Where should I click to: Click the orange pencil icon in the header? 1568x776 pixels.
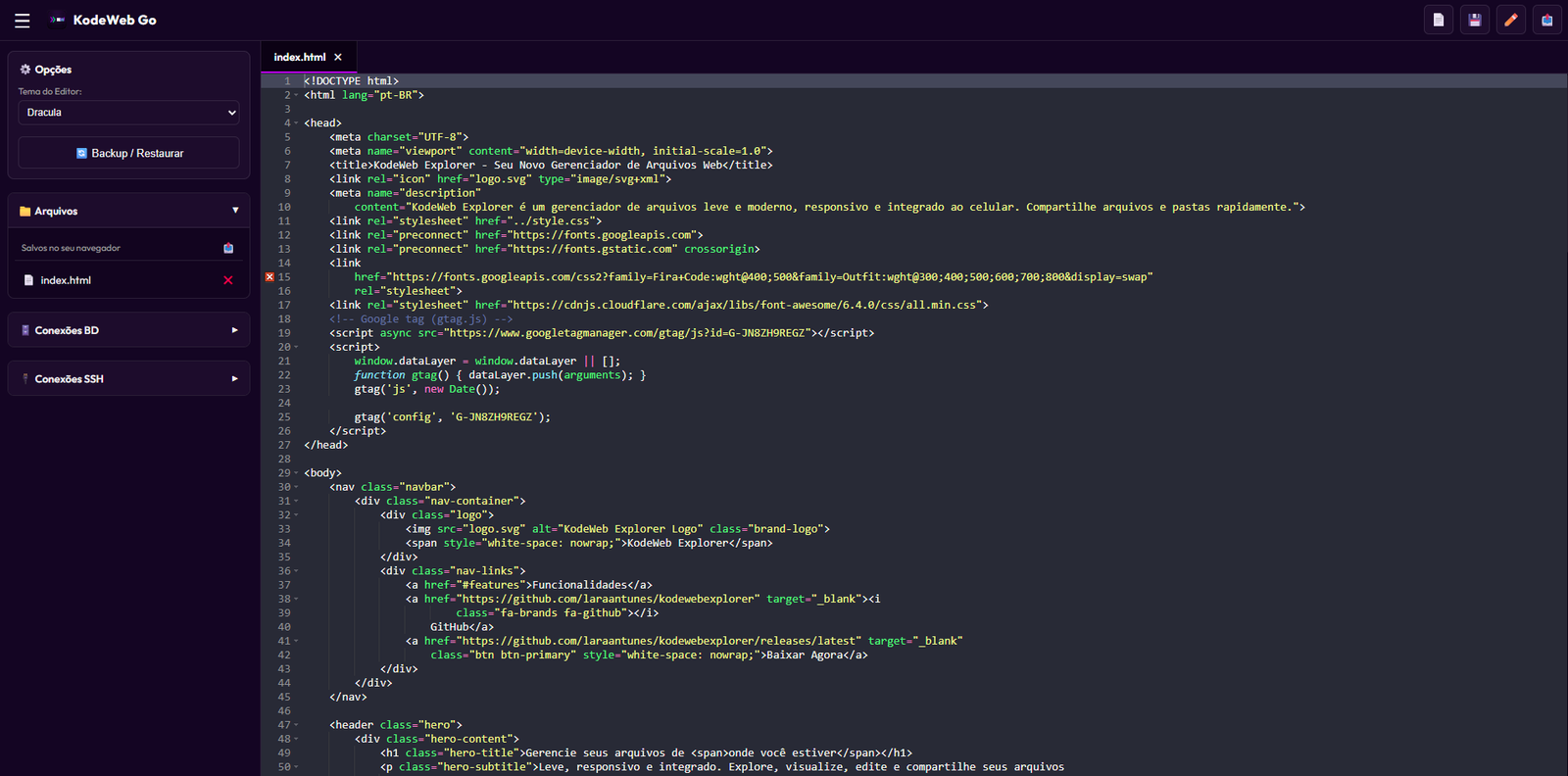(x=1511, y=20)
